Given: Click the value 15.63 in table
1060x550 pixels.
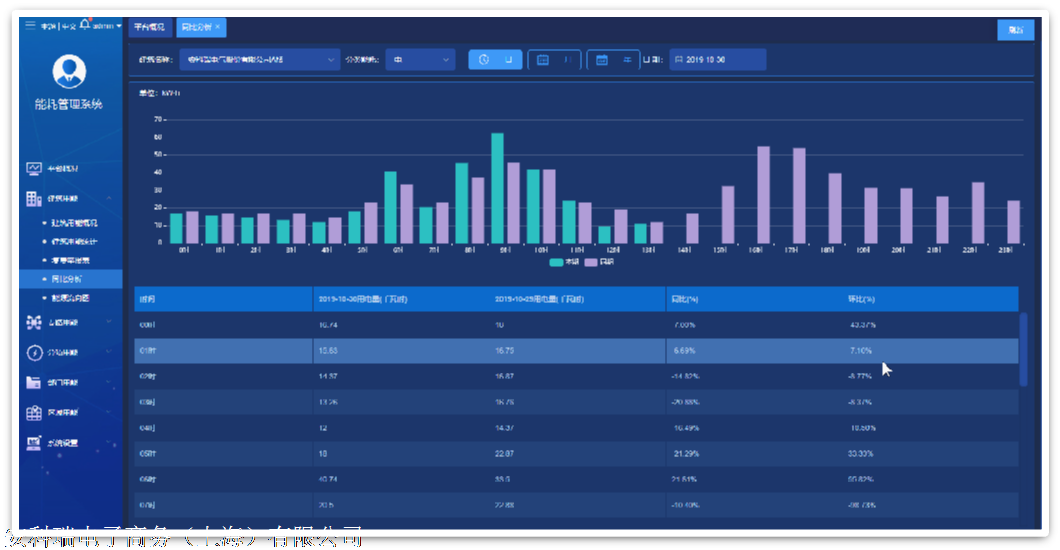Looking at the screenshot, I should coord(328,351).
